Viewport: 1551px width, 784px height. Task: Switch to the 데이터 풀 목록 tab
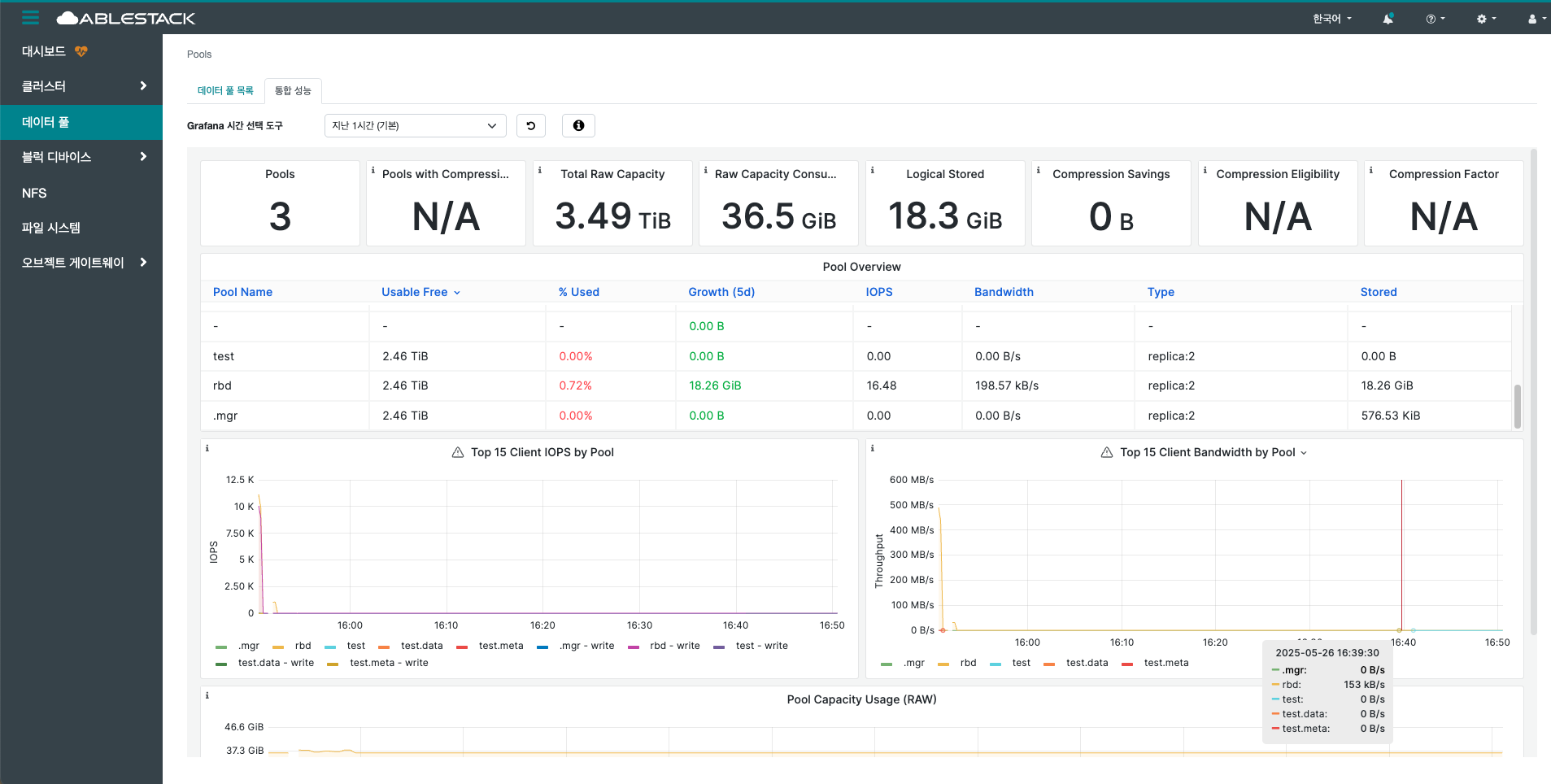tap(225, 90)
